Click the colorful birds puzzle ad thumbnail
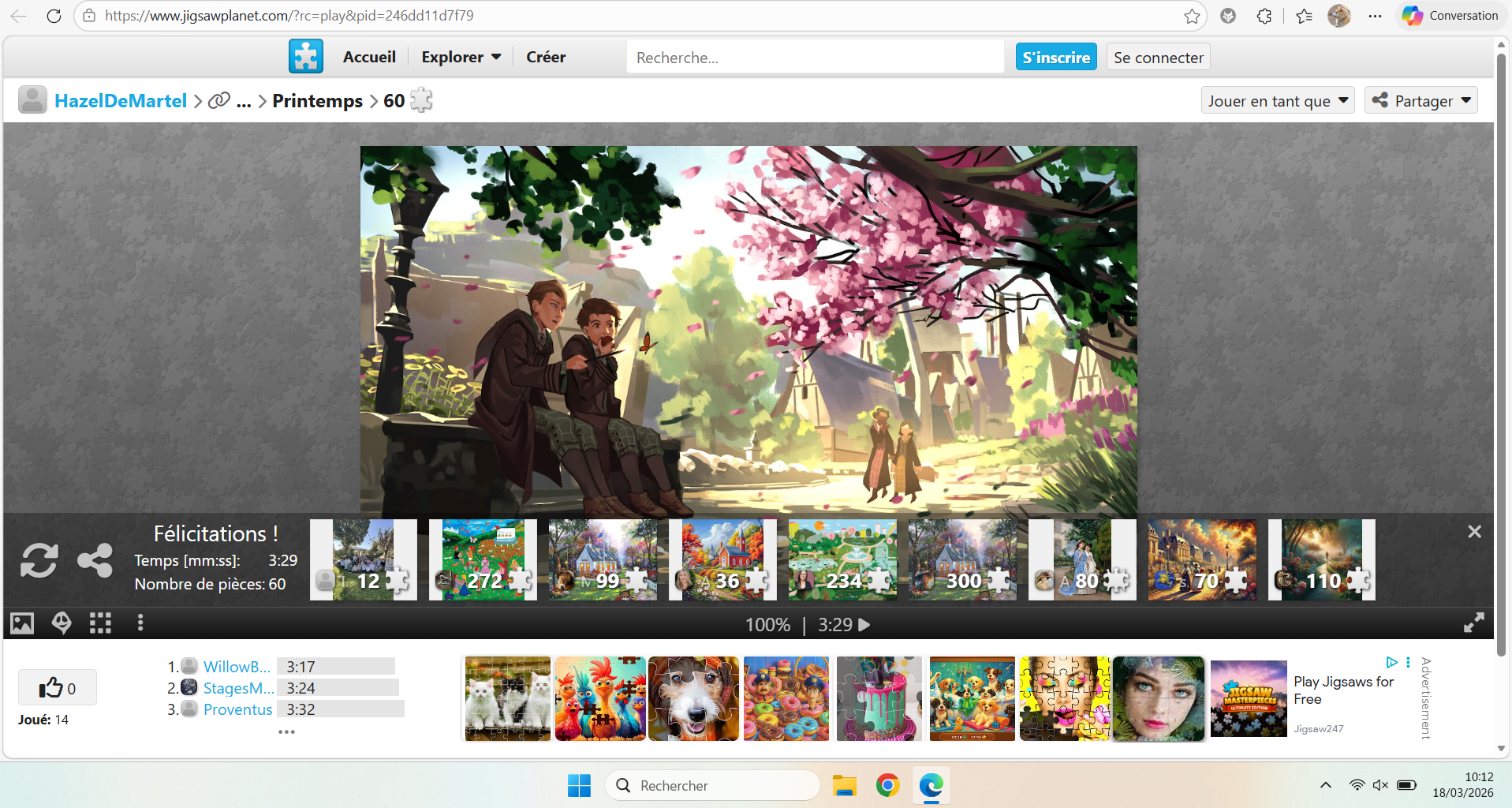1512x808 pixels. (x=600, y=699)
